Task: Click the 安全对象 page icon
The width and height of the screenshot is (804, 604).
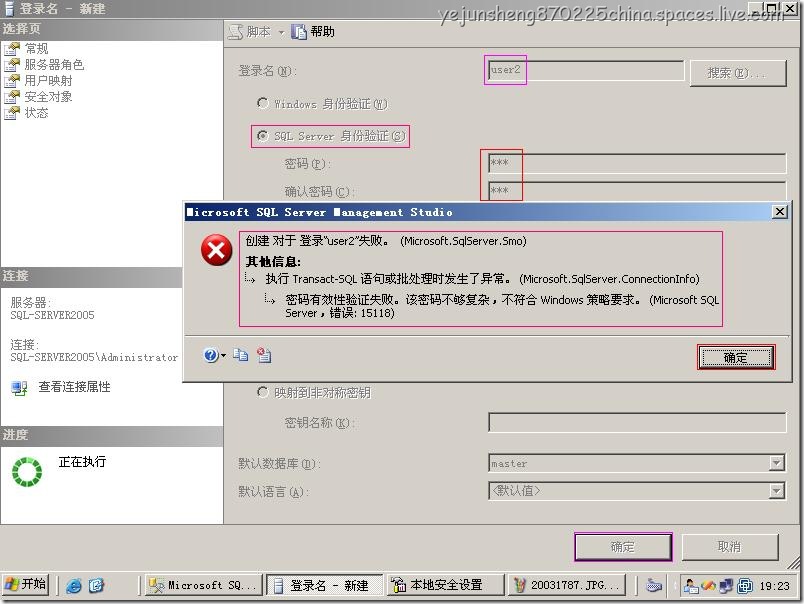Action: tap(12, 96)
